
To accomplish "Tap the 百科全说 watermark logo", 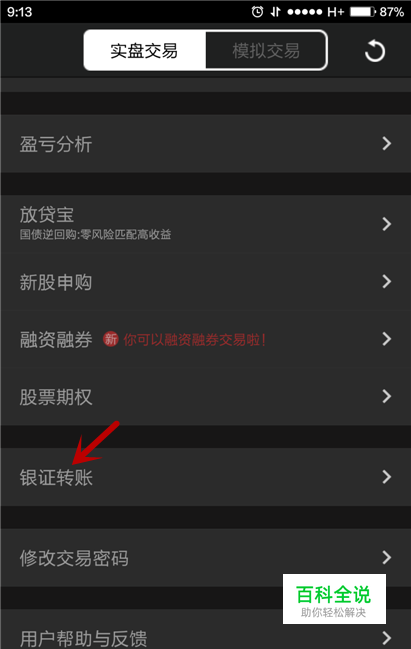I will coord(334,599).
